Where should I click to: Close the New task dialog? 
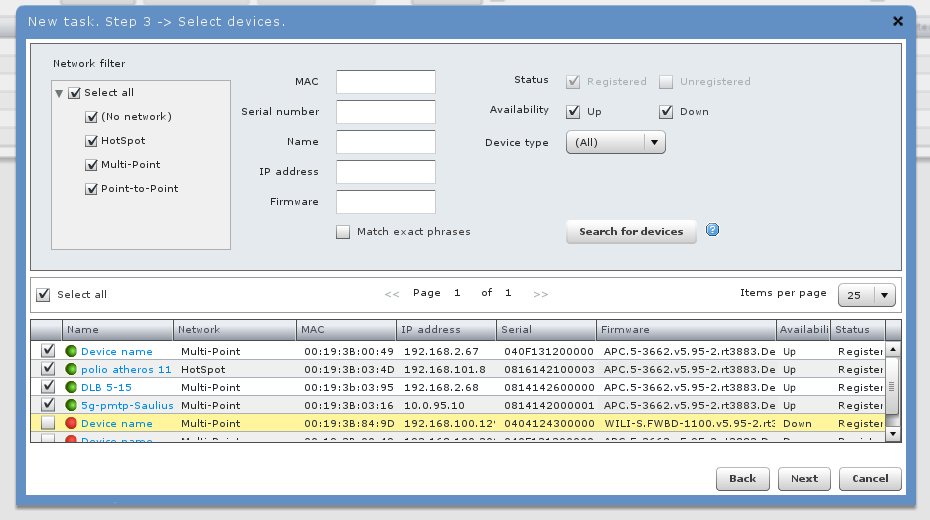(x=898, y=21)
